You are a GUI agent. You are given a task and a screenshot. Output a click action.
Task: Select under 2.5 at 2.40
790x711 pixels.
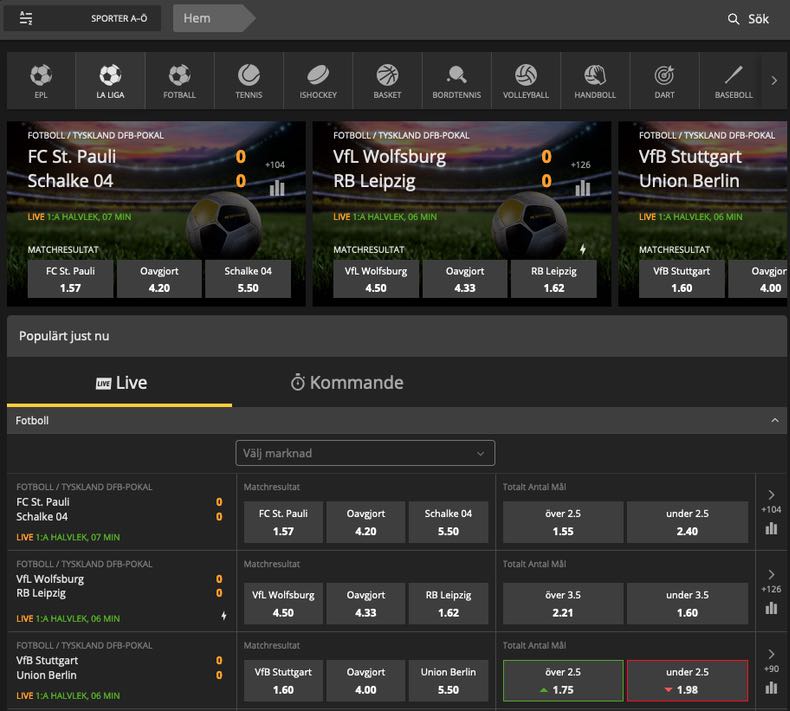pos(687,522)
